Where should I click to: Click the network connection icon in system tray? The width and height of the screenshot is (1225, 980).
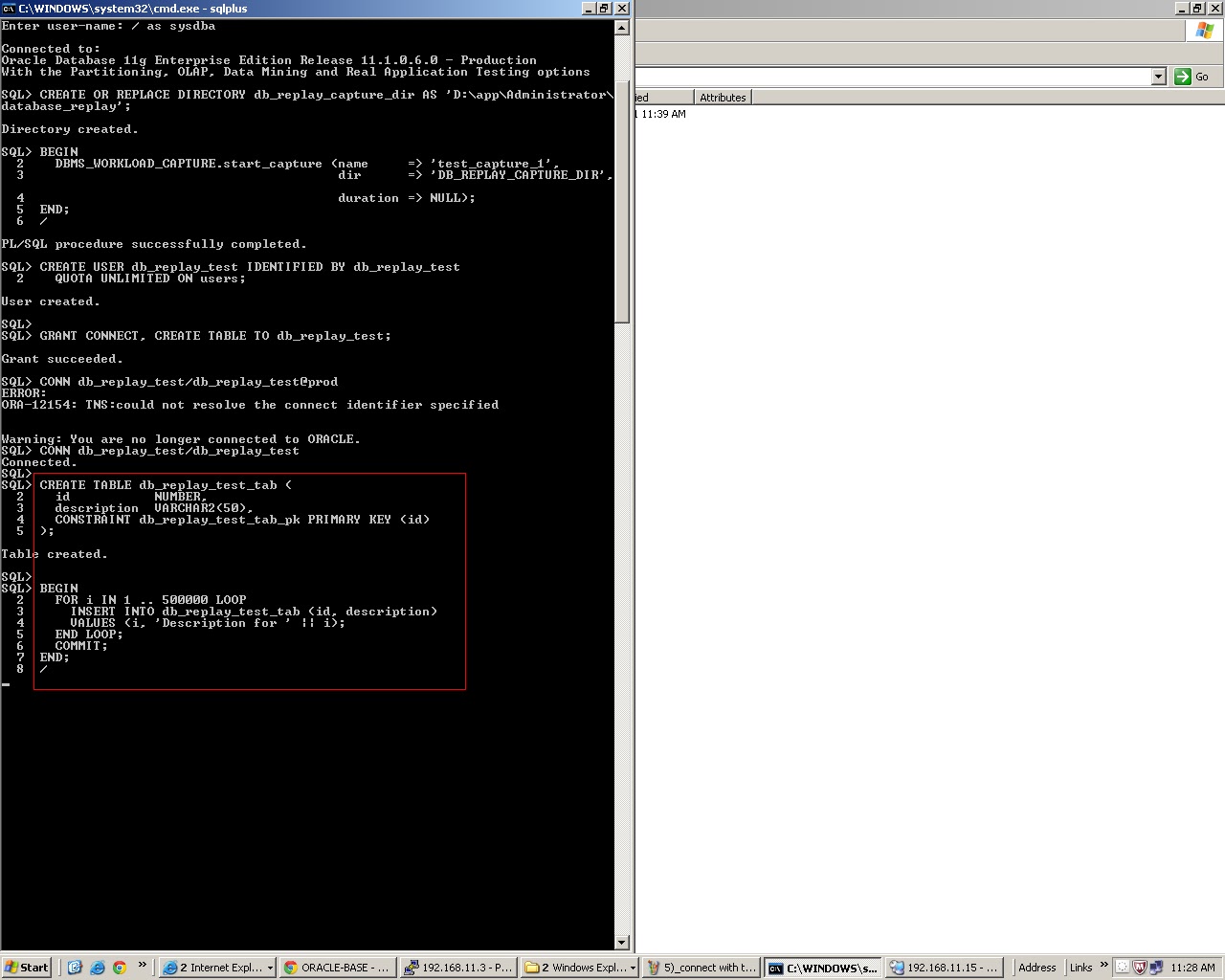click(1155, 967)
